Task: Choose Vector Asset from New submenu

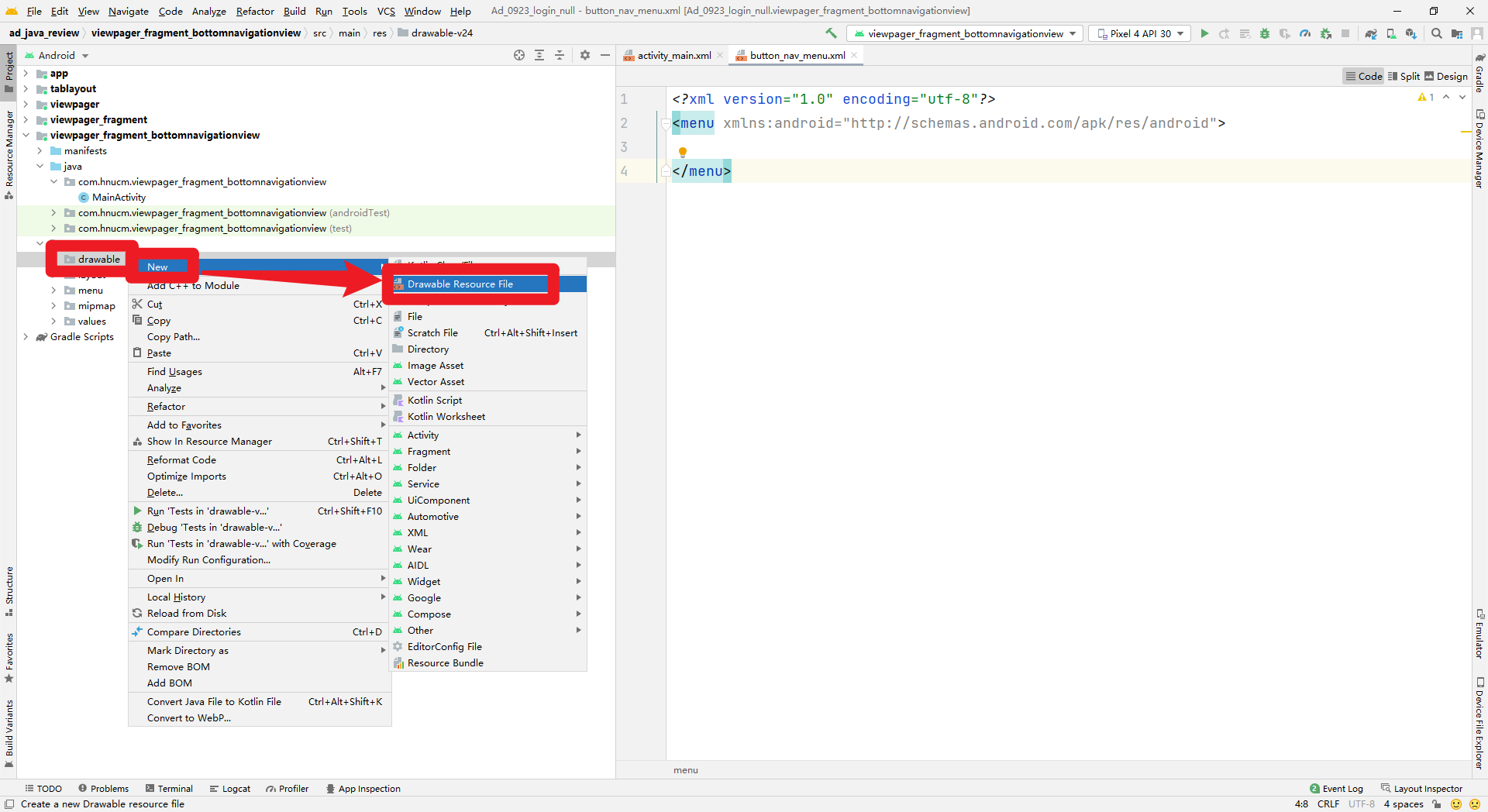Action: (x=488, y=382)
